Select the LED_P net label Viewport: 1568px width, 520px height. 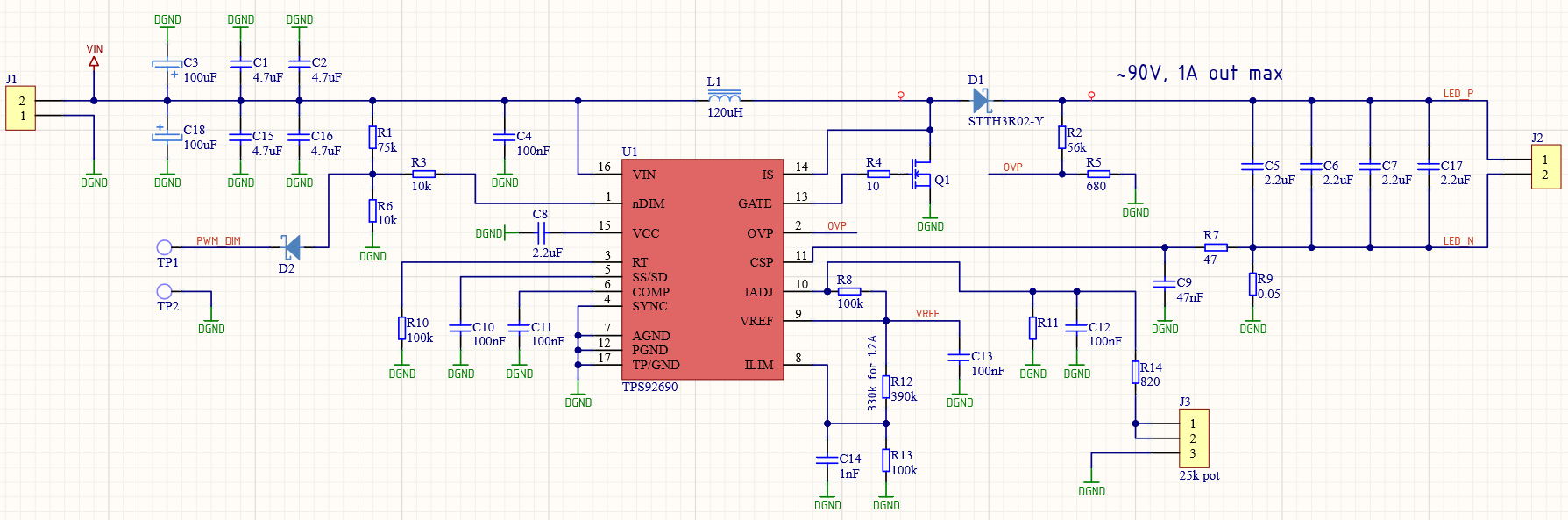1458,94
